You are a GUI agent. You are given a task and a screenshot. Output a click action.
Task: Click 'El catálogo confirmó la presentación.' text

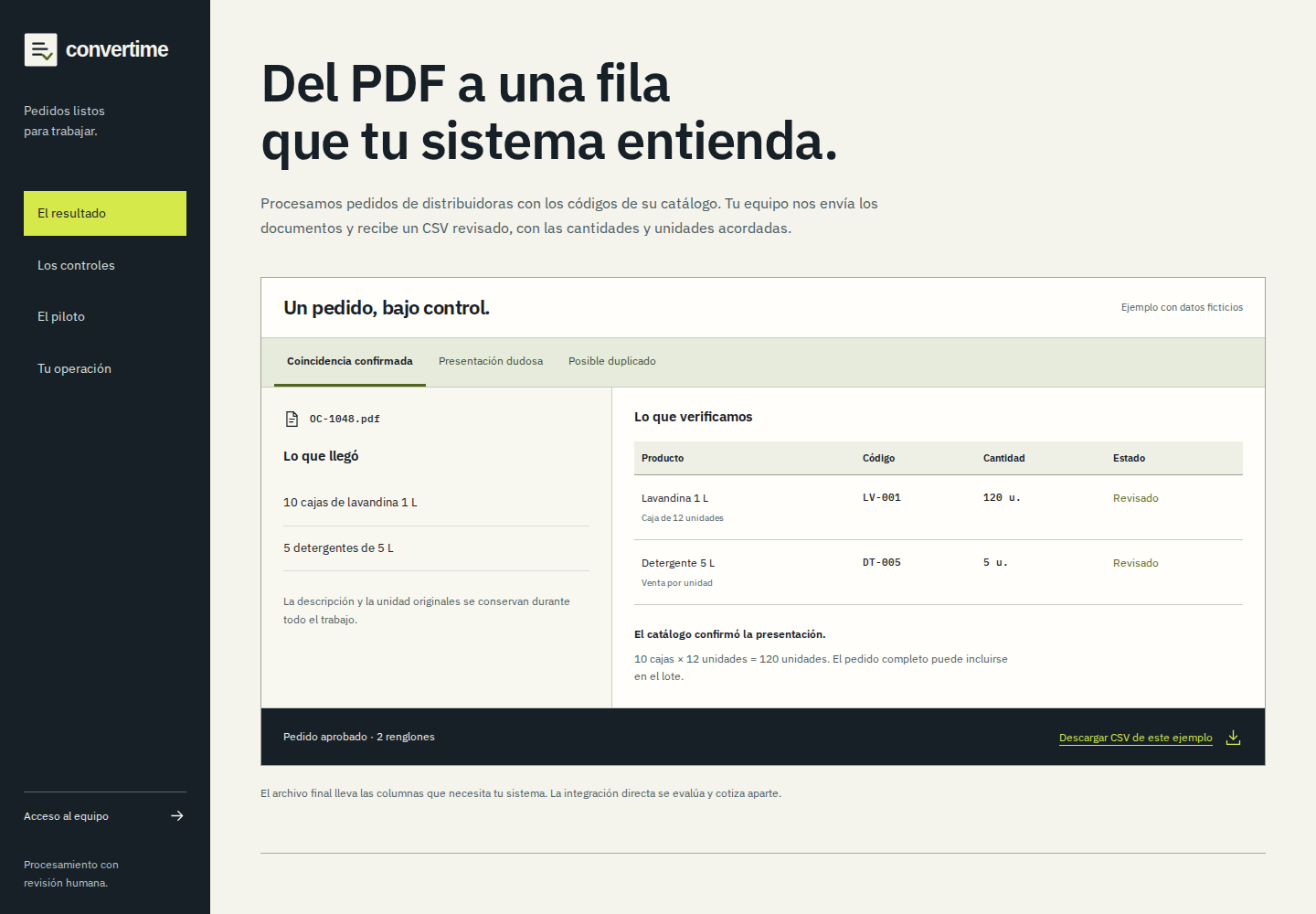click(730, 634)
